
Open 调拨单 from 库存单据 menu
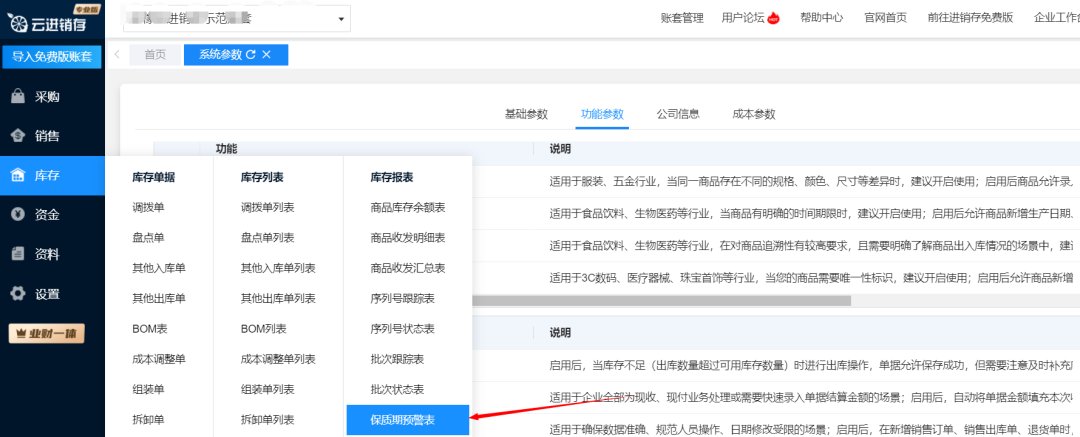click(x=149, y=207)
